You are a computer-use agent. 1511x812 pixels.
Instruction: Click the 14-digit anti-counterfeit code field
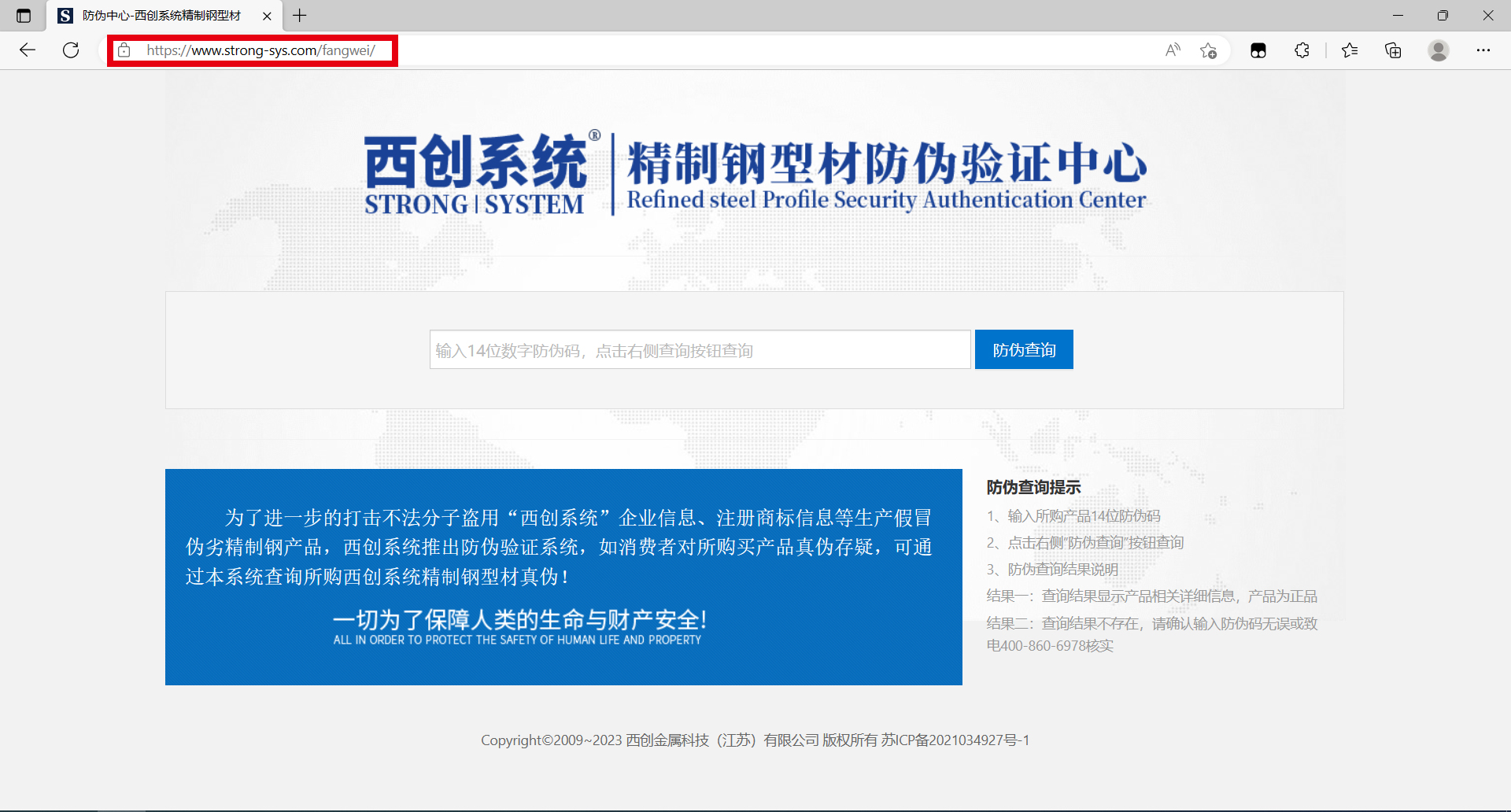click(700, 350)
